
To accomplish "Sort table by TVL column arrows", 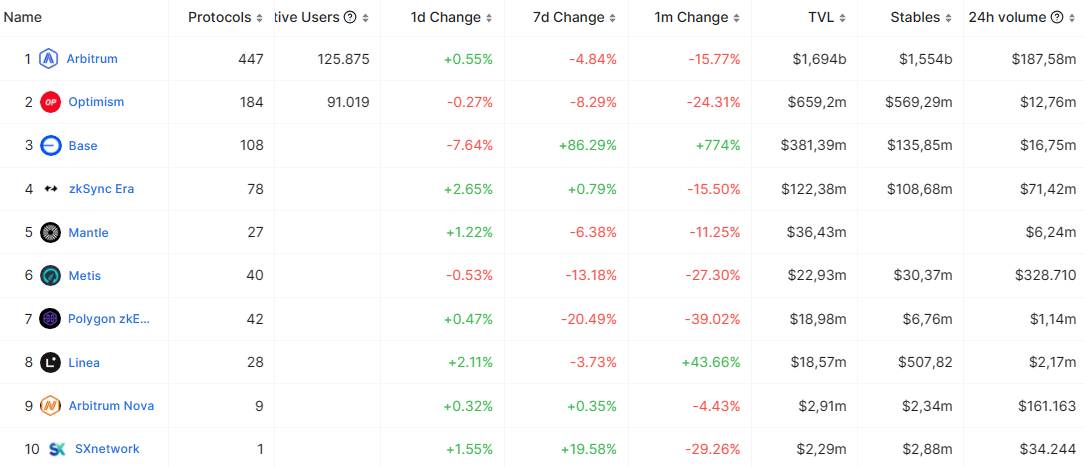I will [x=841, y=18].
